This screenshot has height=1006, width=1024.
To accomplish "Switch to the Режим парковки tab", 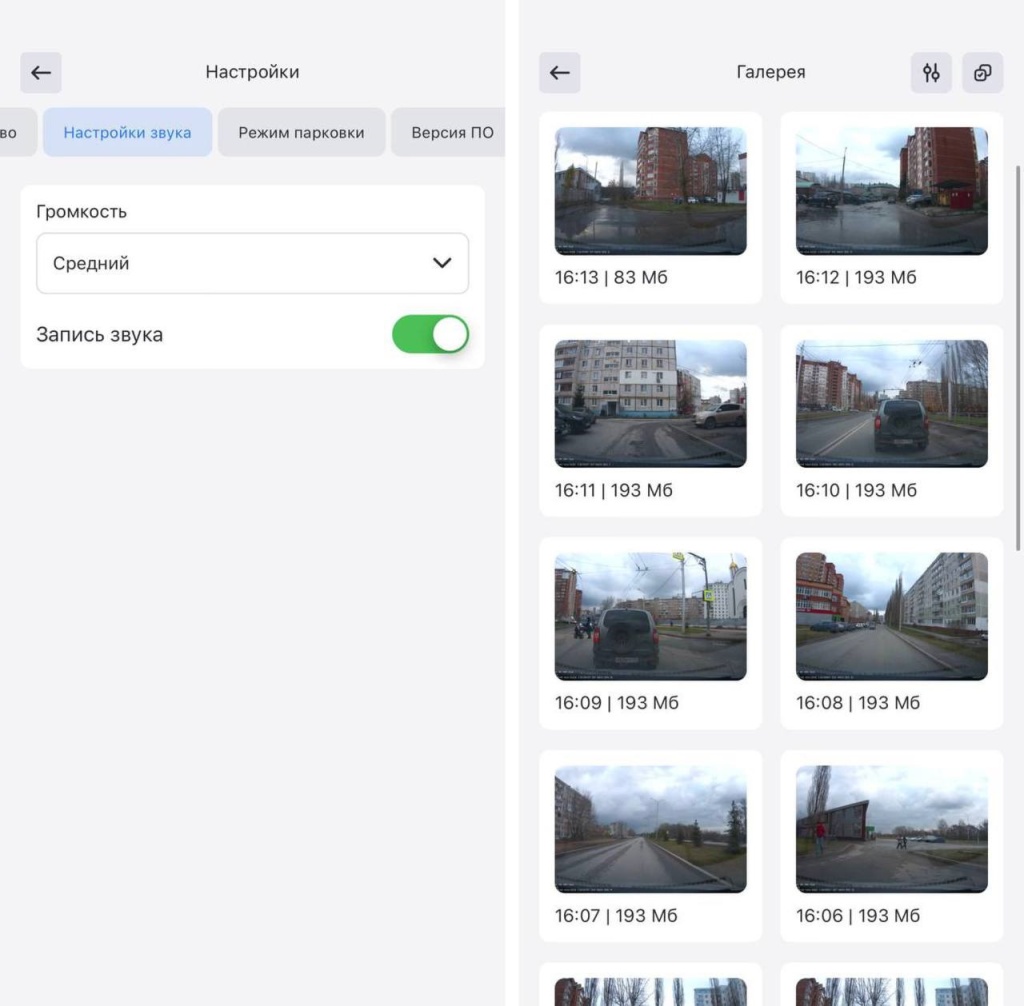I will coord(301,132).
